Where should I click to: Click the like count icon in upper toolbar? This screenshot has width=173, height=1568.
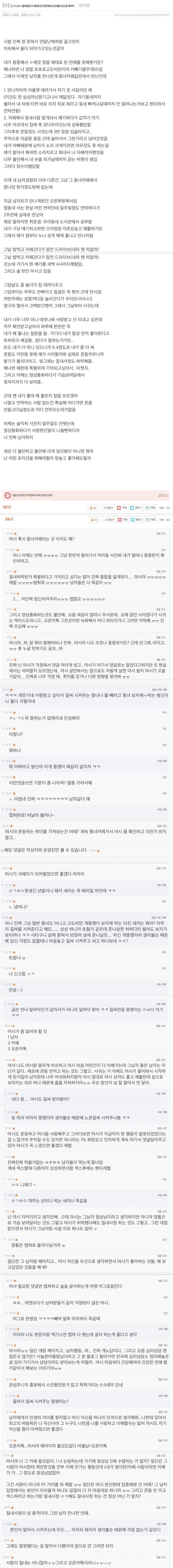click(x=93, y=508)
